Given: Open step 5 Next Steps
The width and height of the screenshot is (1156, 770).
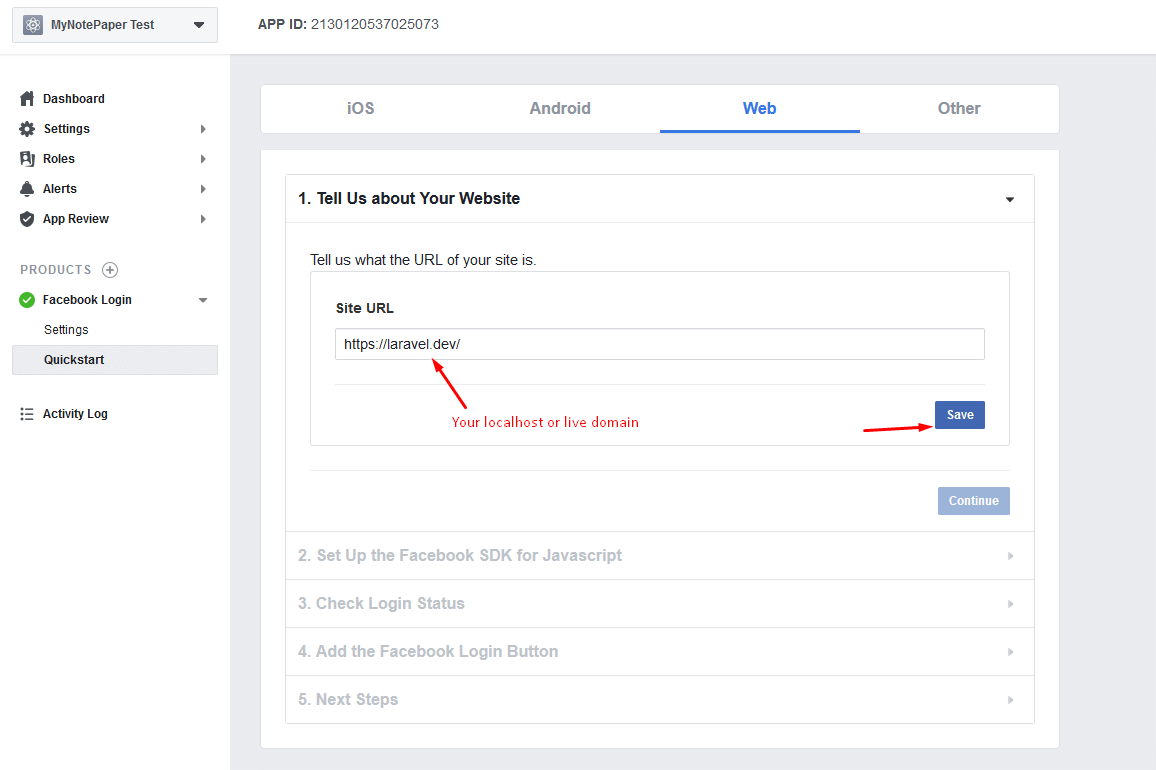Looking at the screenshot, I should click(x=660, y=699).
